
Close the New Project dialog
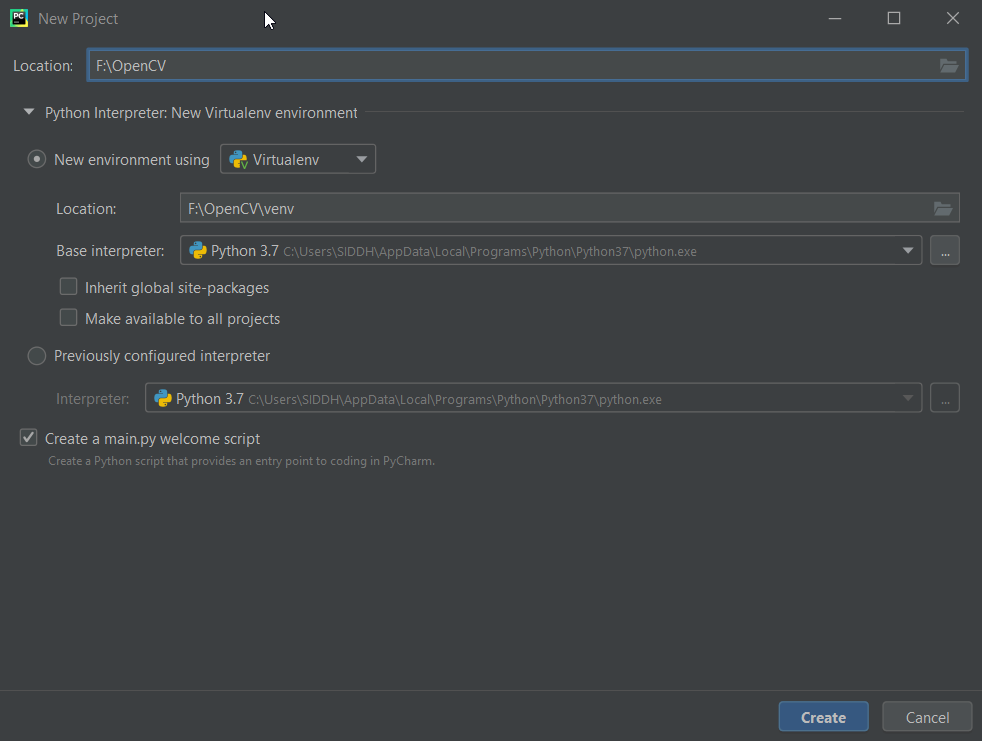(x=953, y=18)
